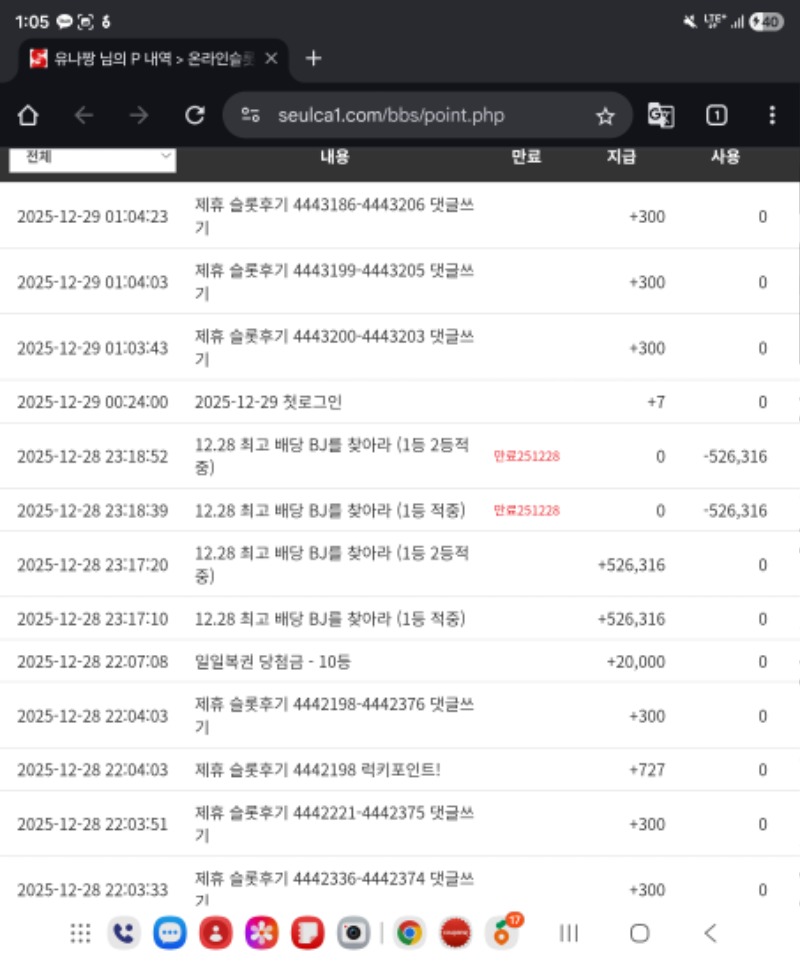Open the Messages app in dock
800x961 pixels.
click(x=170, y=933)
